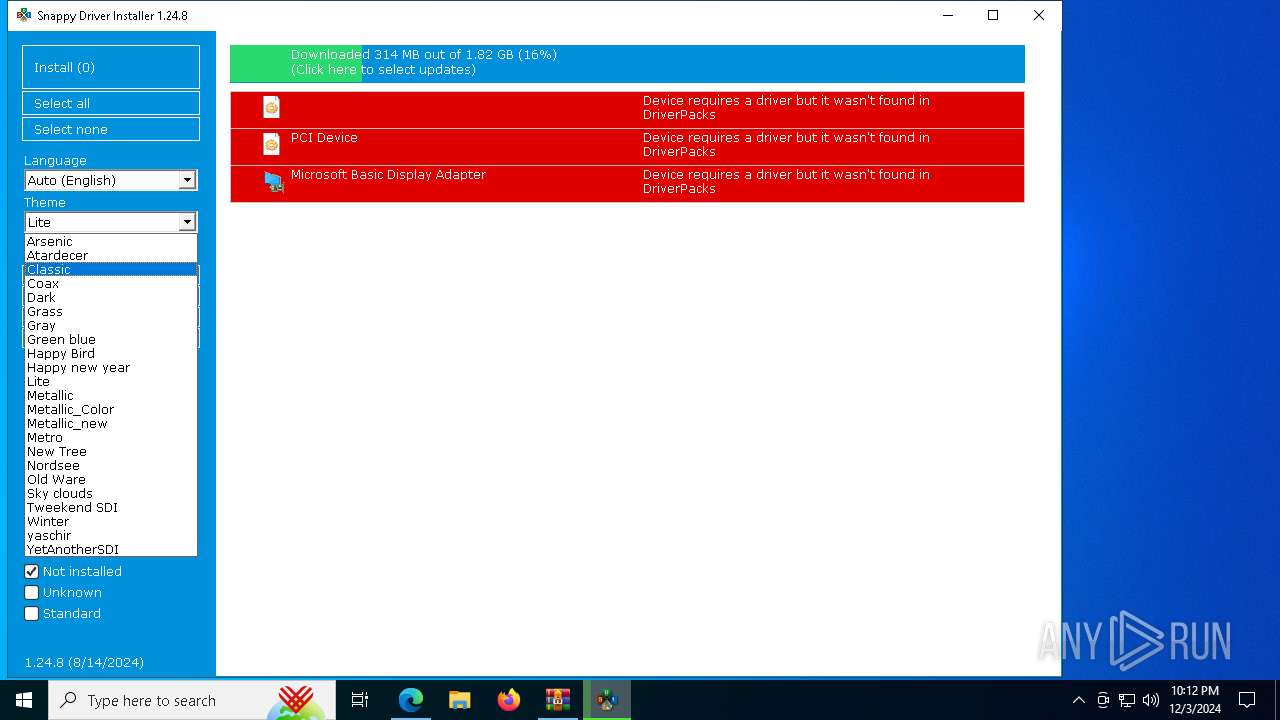The image size is (1280, 720).
Task: Launch Firefox from the taskbar
Action: (509, 700)
